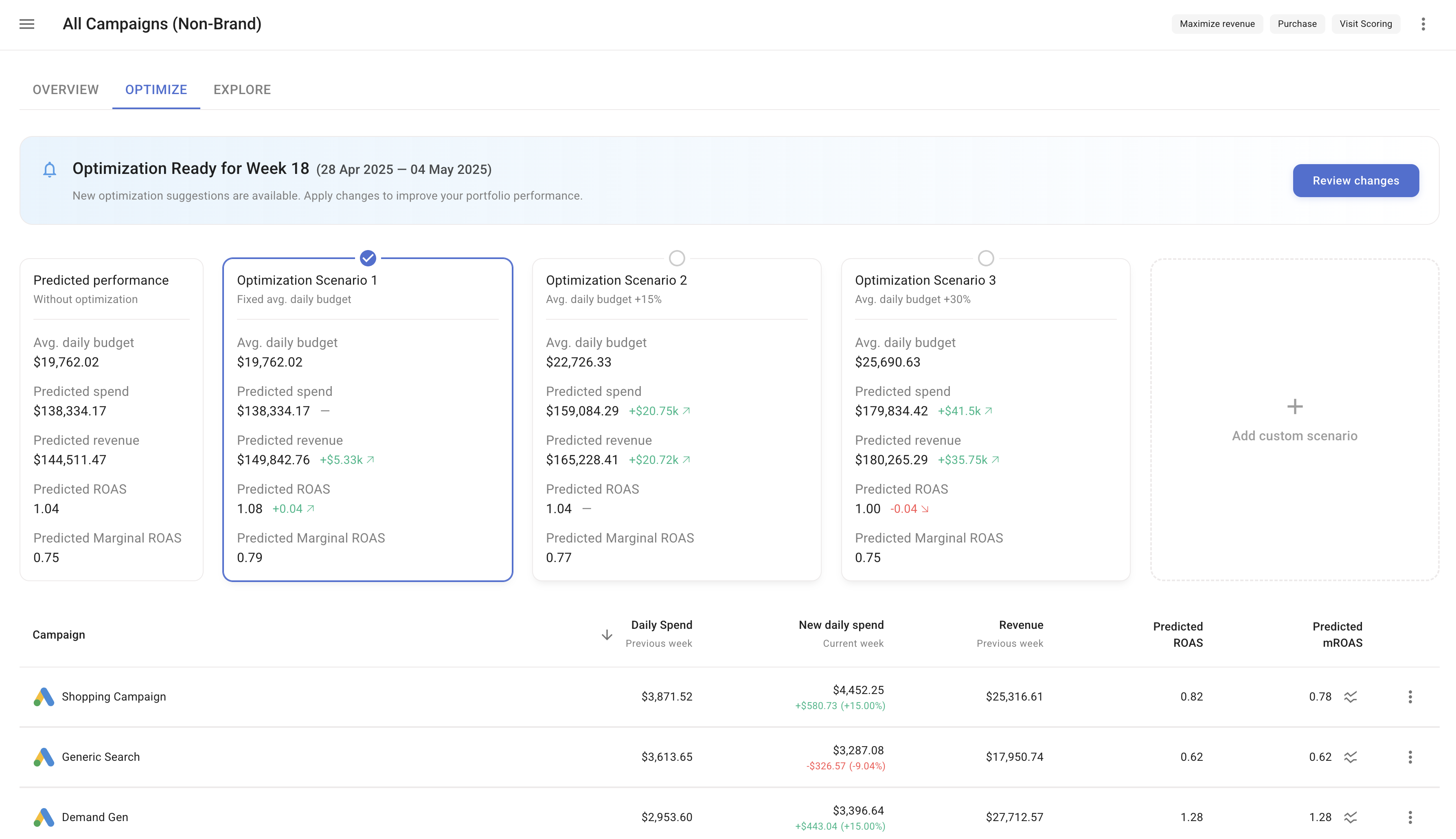Click the Google Ads icon beside Shopping Campaign
Image resolution: width=1456 pixels, height=839 pixels.
[44, 697]
